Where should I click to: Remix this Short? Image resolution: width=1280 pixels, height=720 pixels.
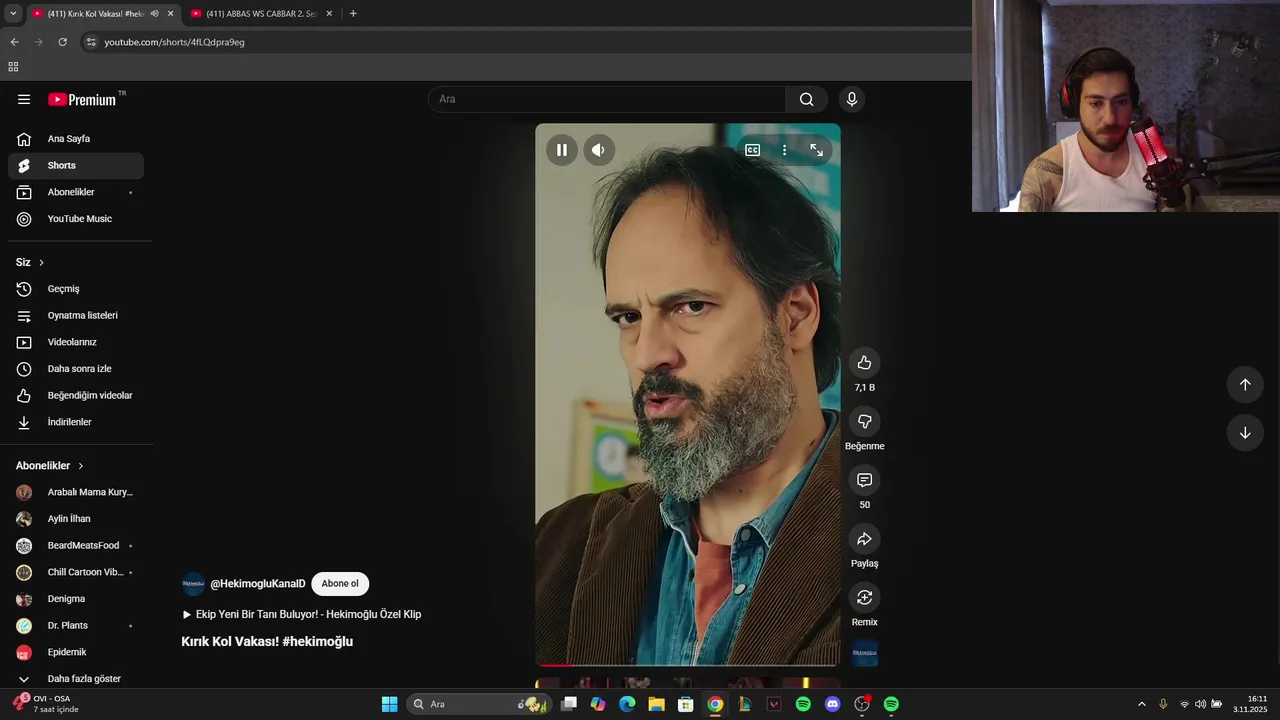pos(864,597)
